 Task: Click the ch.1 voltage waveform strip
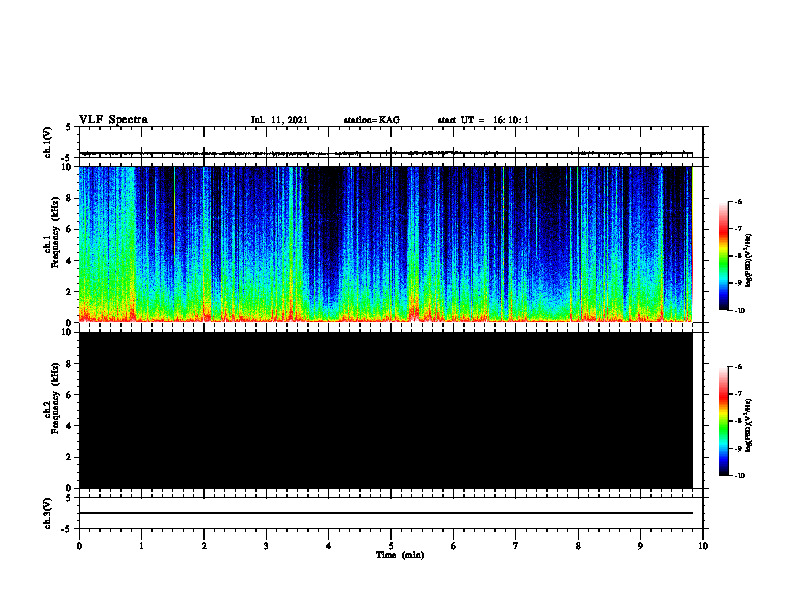[x=385, y=153]
